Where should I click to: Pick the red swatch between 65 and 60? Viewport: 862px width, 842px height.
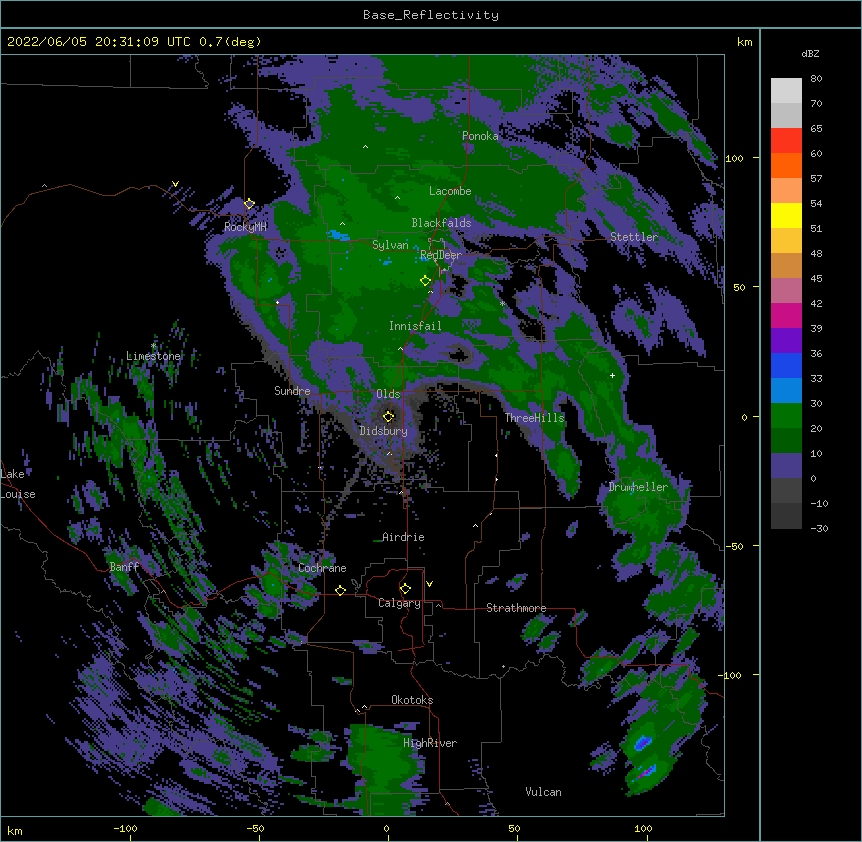(x=786, y=141)
